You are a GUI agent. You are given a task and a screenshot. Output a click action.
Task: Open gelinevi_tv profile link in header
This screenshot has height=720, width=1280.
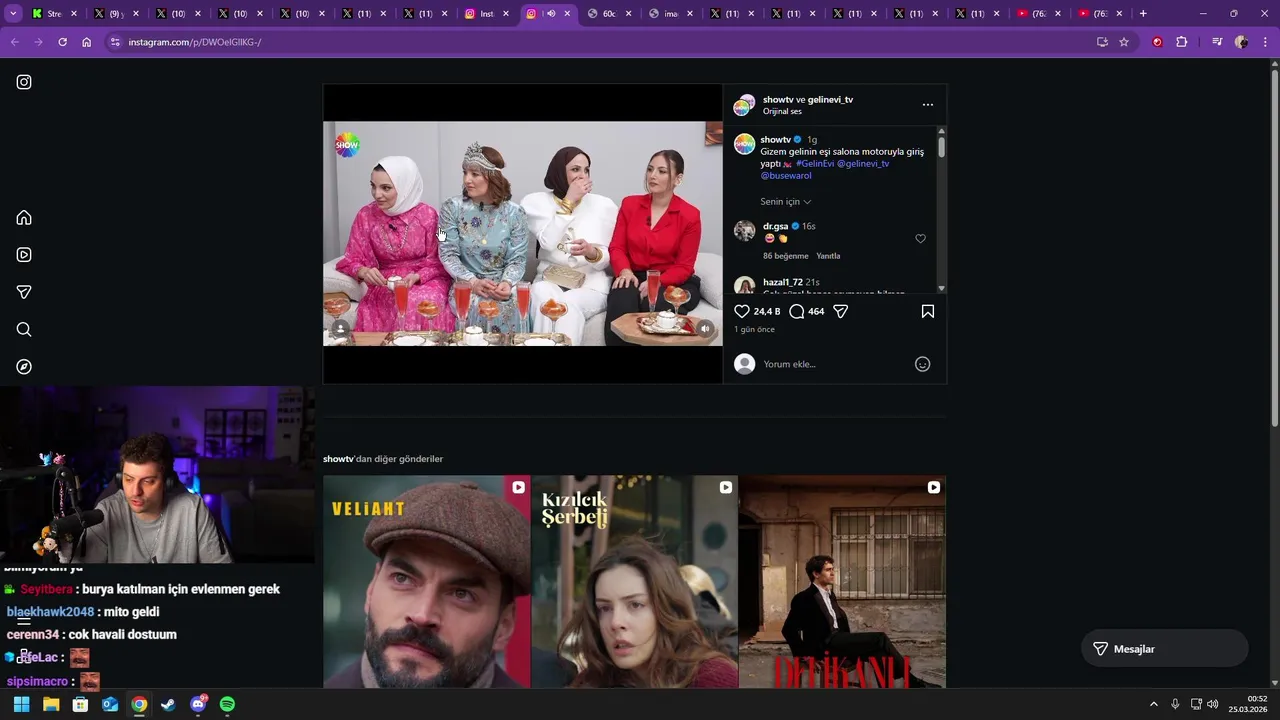pyautogui.click(x=830, y=100)
